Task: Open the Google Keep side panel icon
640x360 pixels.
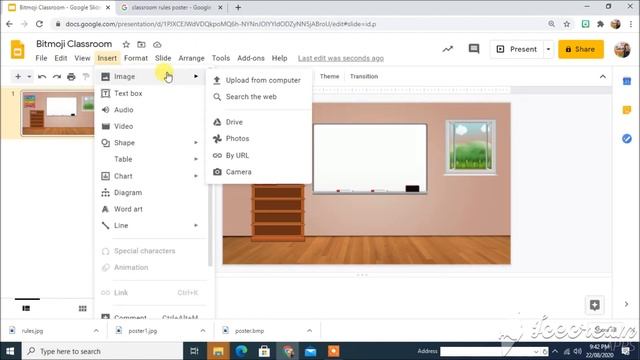Action: [x=627, y=110]
